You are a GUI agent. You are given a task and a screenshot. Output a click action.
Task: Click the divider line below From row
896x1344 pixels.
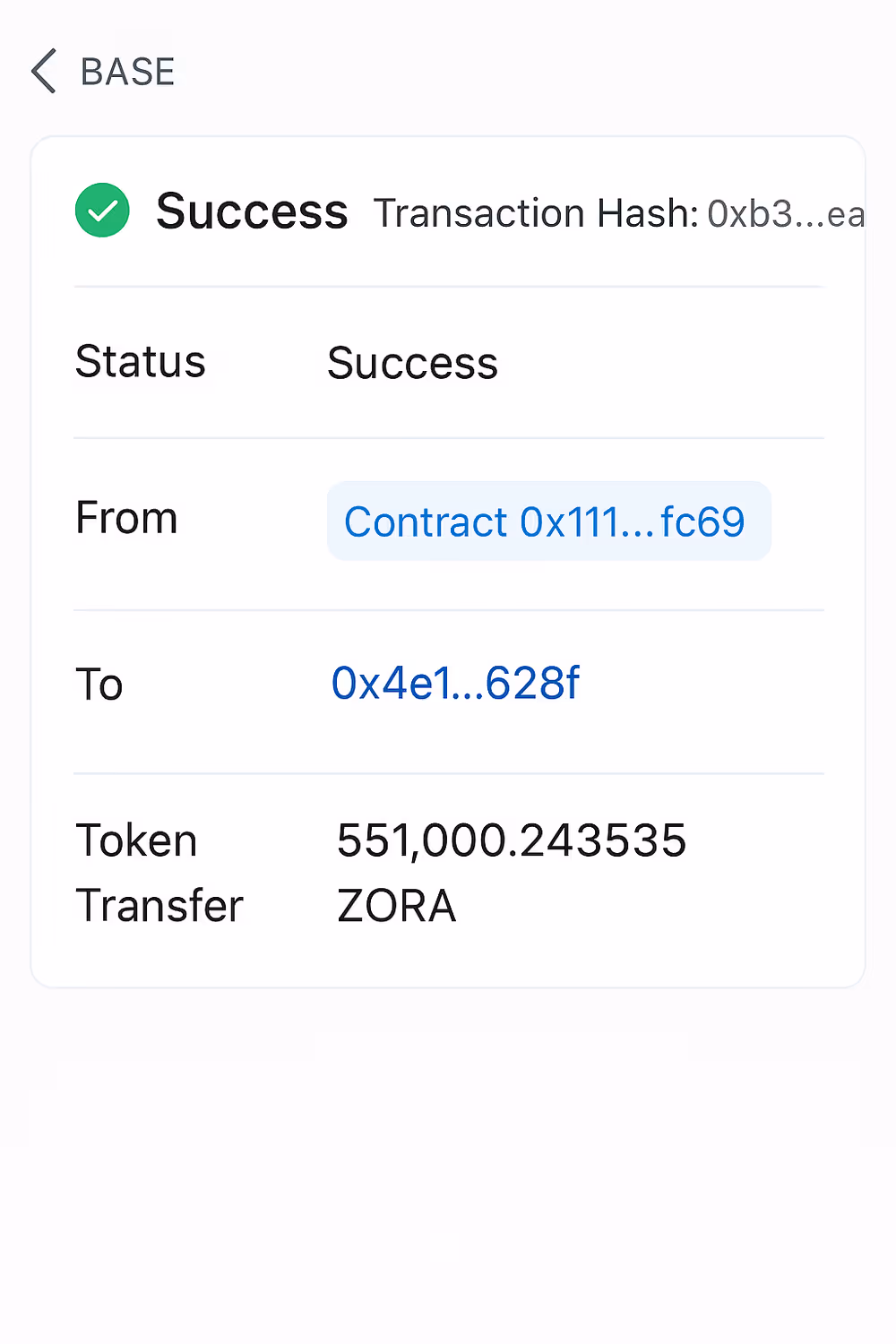(448, 610)
